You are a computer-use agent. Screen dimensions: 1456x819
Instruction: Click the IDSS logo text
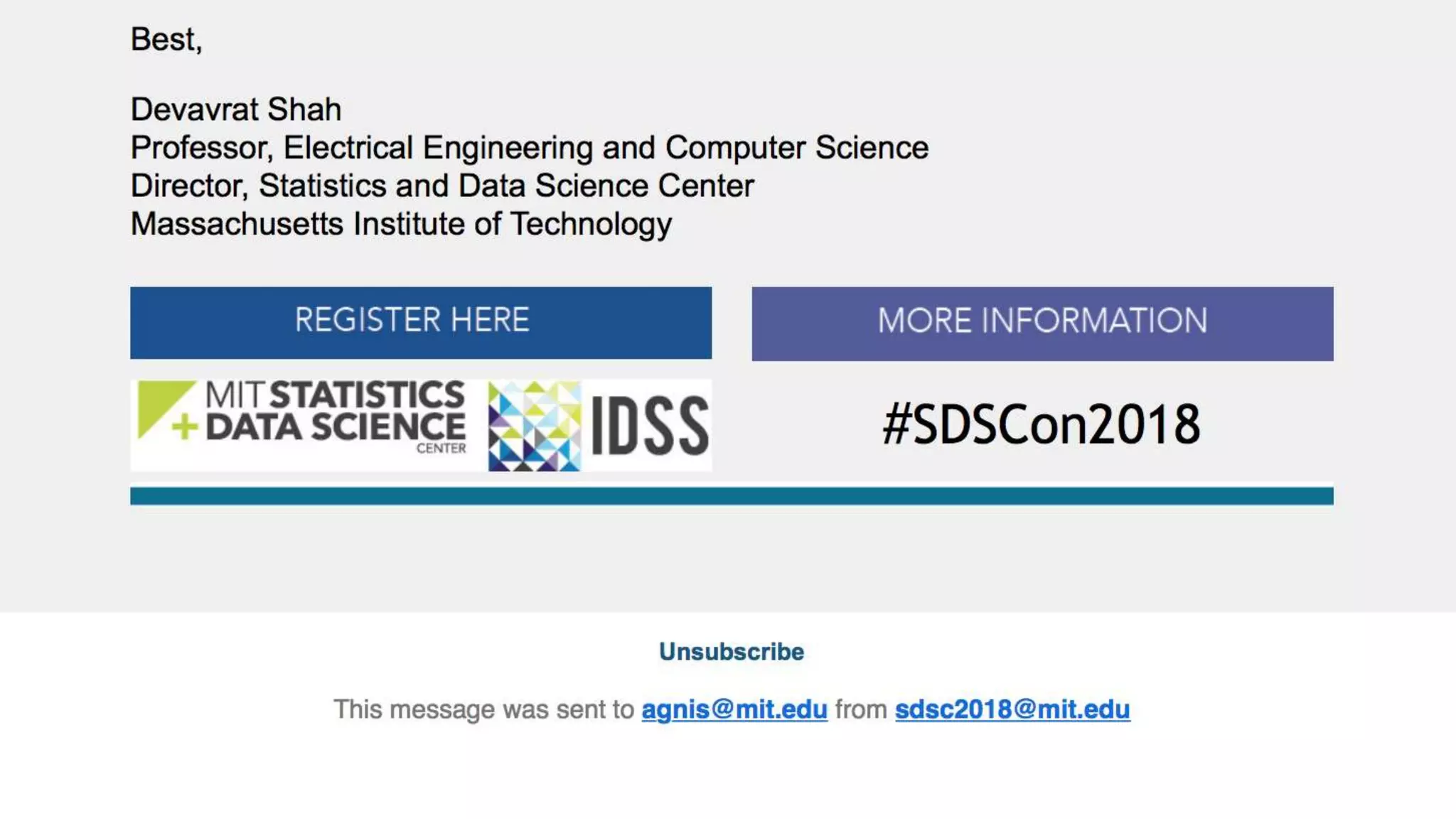(649, 425)
